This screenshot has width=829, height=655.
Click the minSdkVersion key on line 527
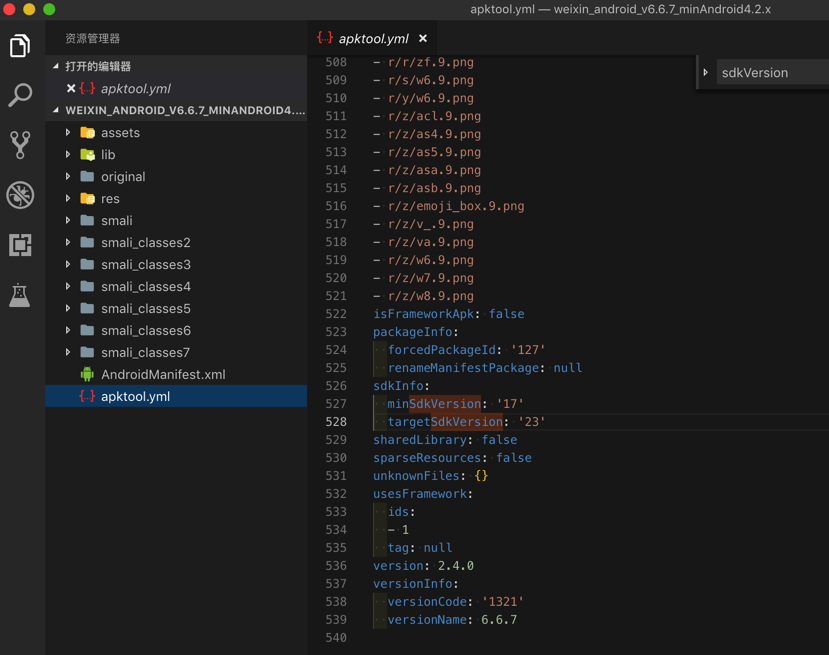pyautogui.click(x=434, y=404)
